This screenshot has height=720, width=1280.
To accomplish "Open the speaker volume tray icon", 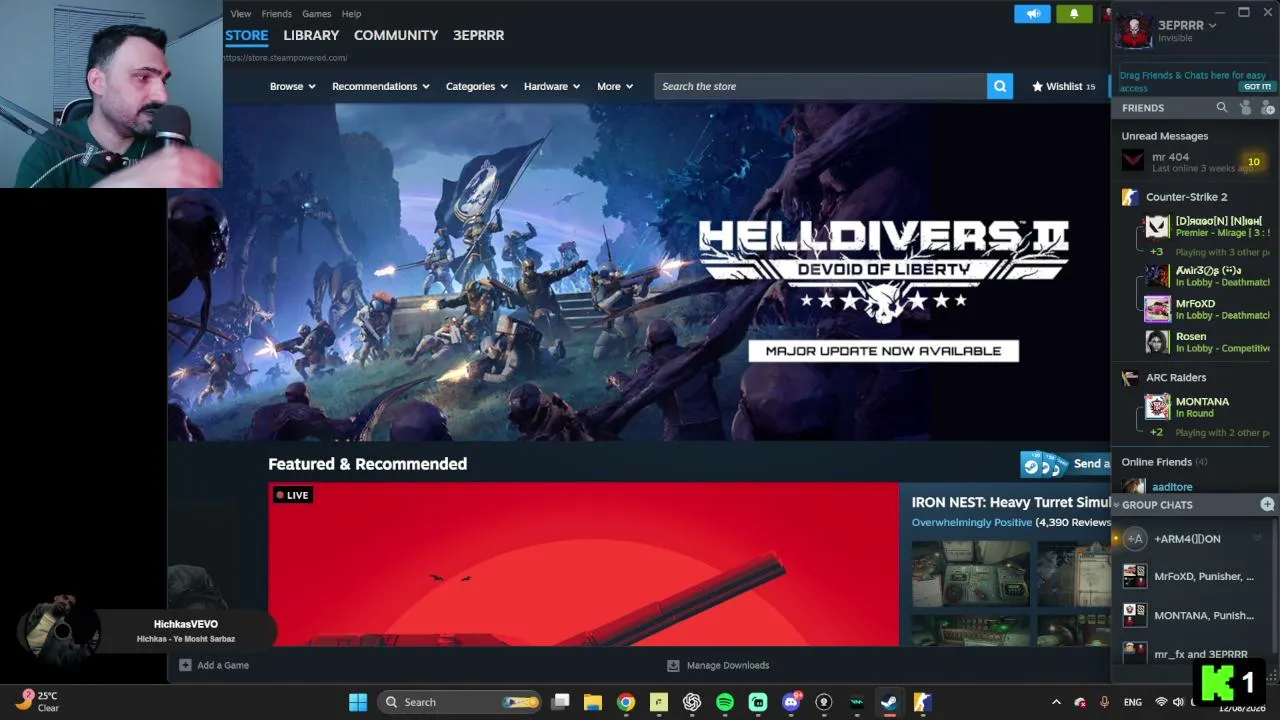I will 1179,702.
